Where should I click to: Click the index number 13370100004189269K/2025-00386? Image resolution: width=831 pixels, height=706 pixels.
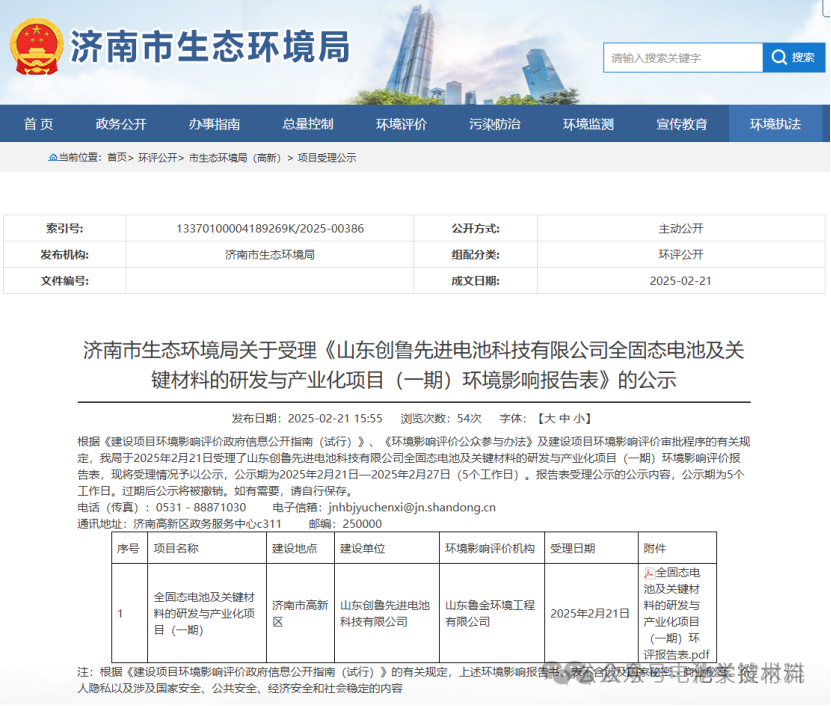[270, 228]
